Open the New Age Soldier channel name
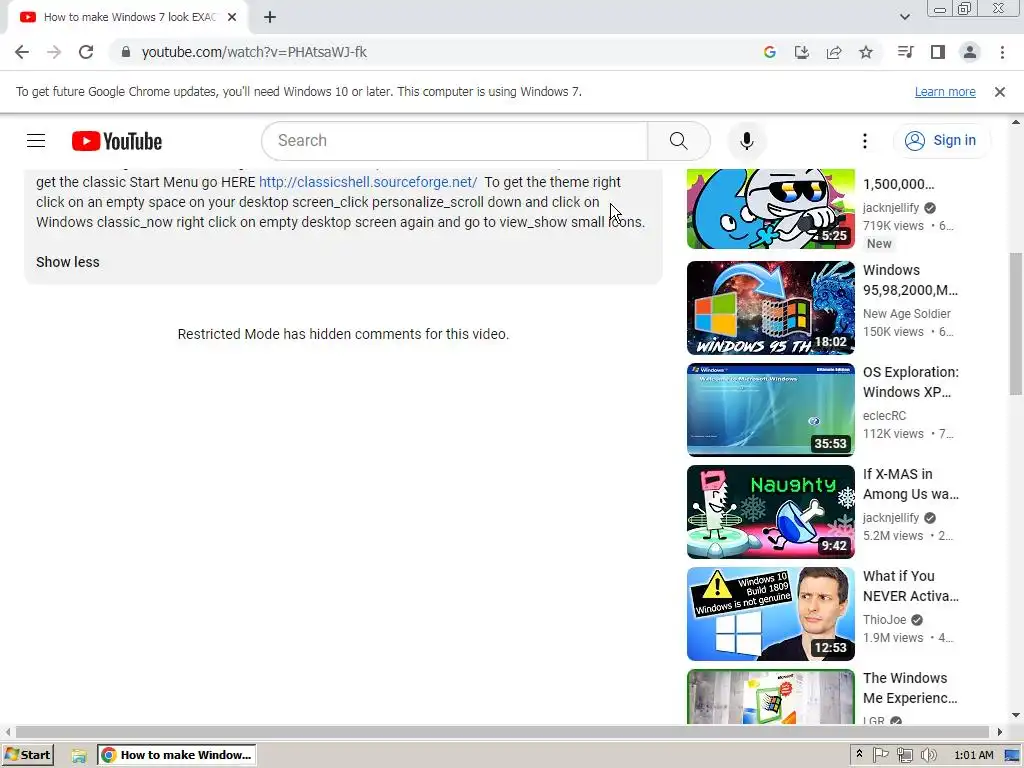Image resolution: width=1024 pixels, height=768 pixels. (906, 313)
